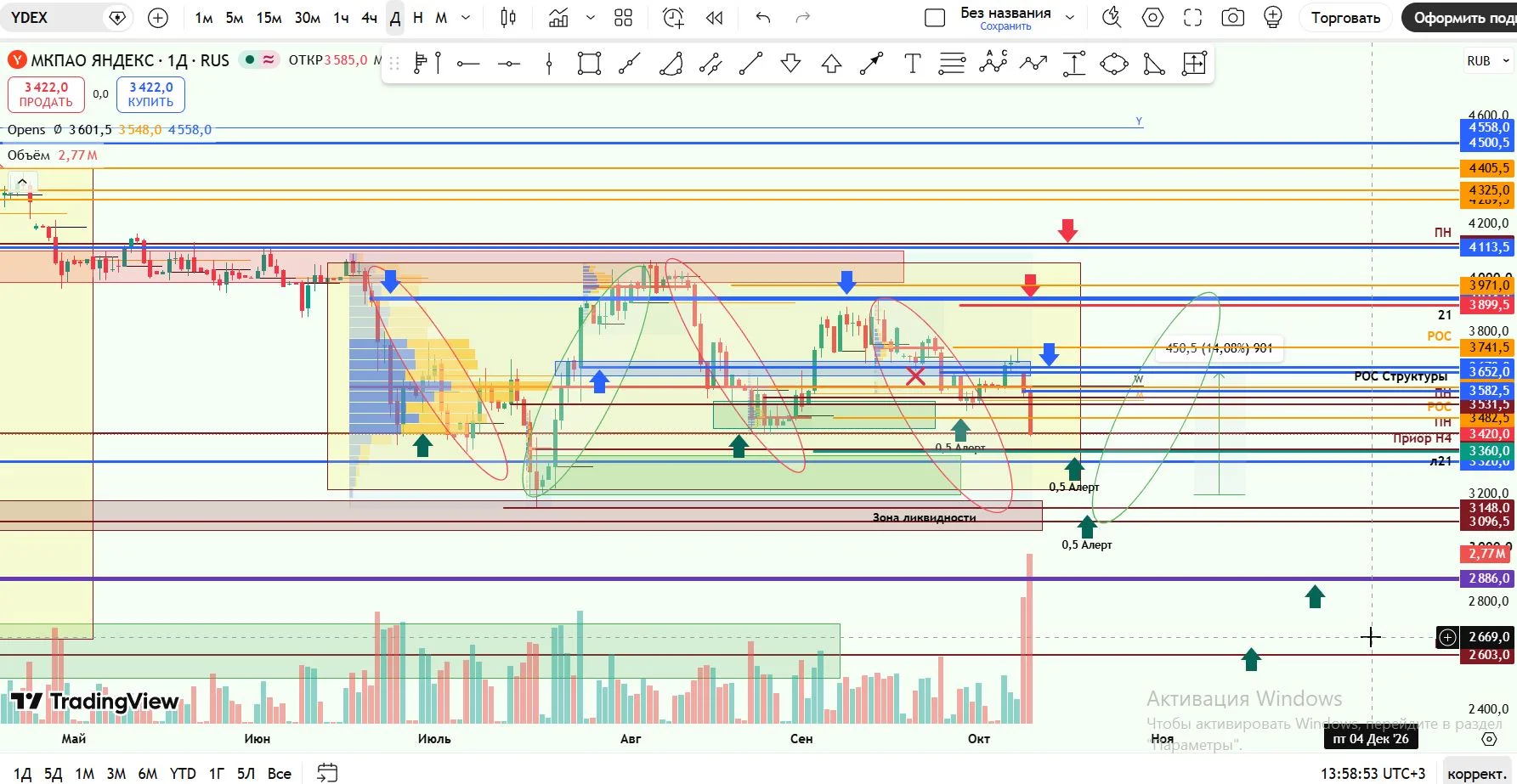Screen dimensions: 1517x784
Task: Open chart settings hexagon icon
Action: coord(1152,17)
